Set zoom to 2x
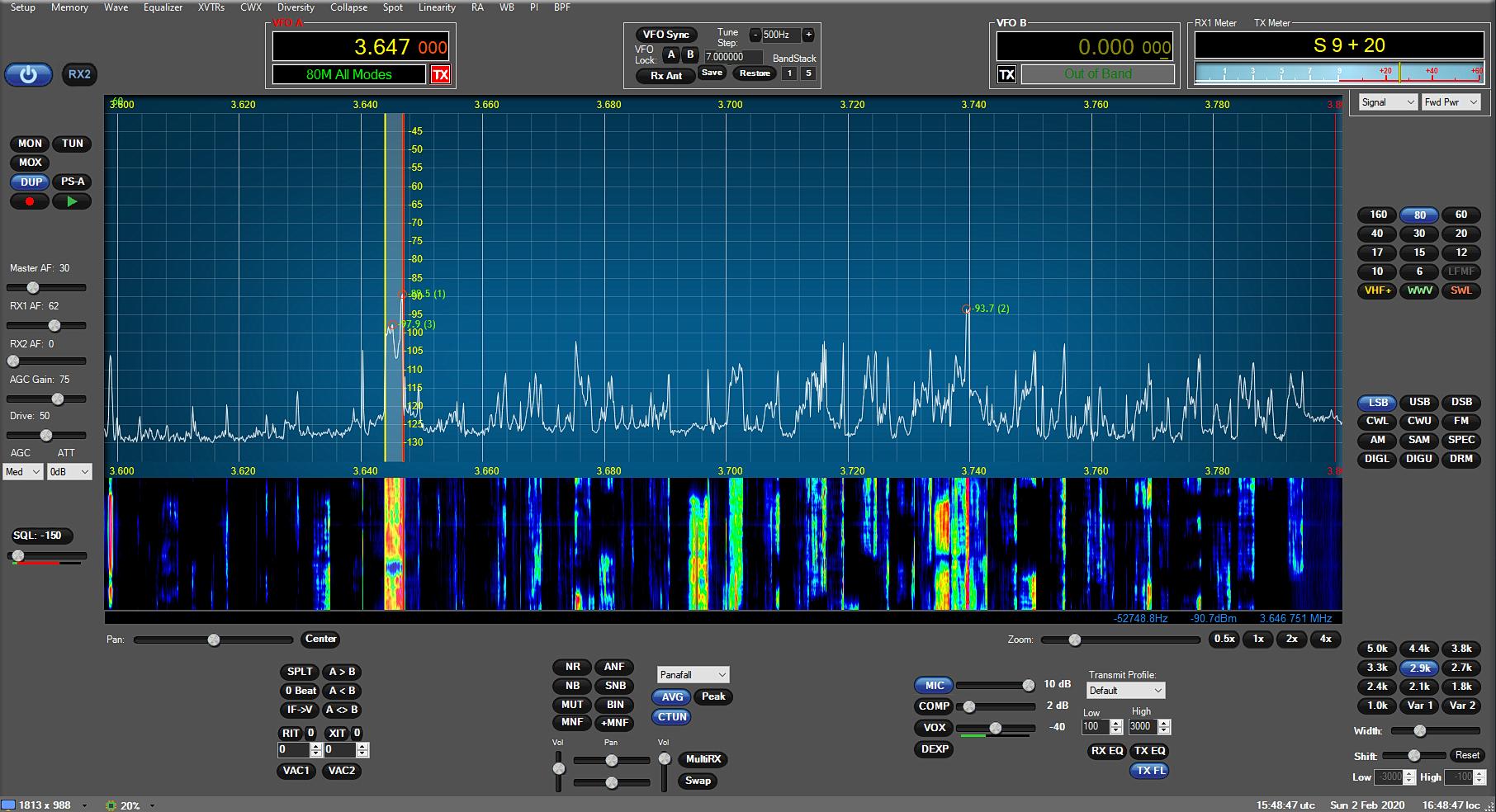The image size is (1496, 812). click(x=1291, y=639)
